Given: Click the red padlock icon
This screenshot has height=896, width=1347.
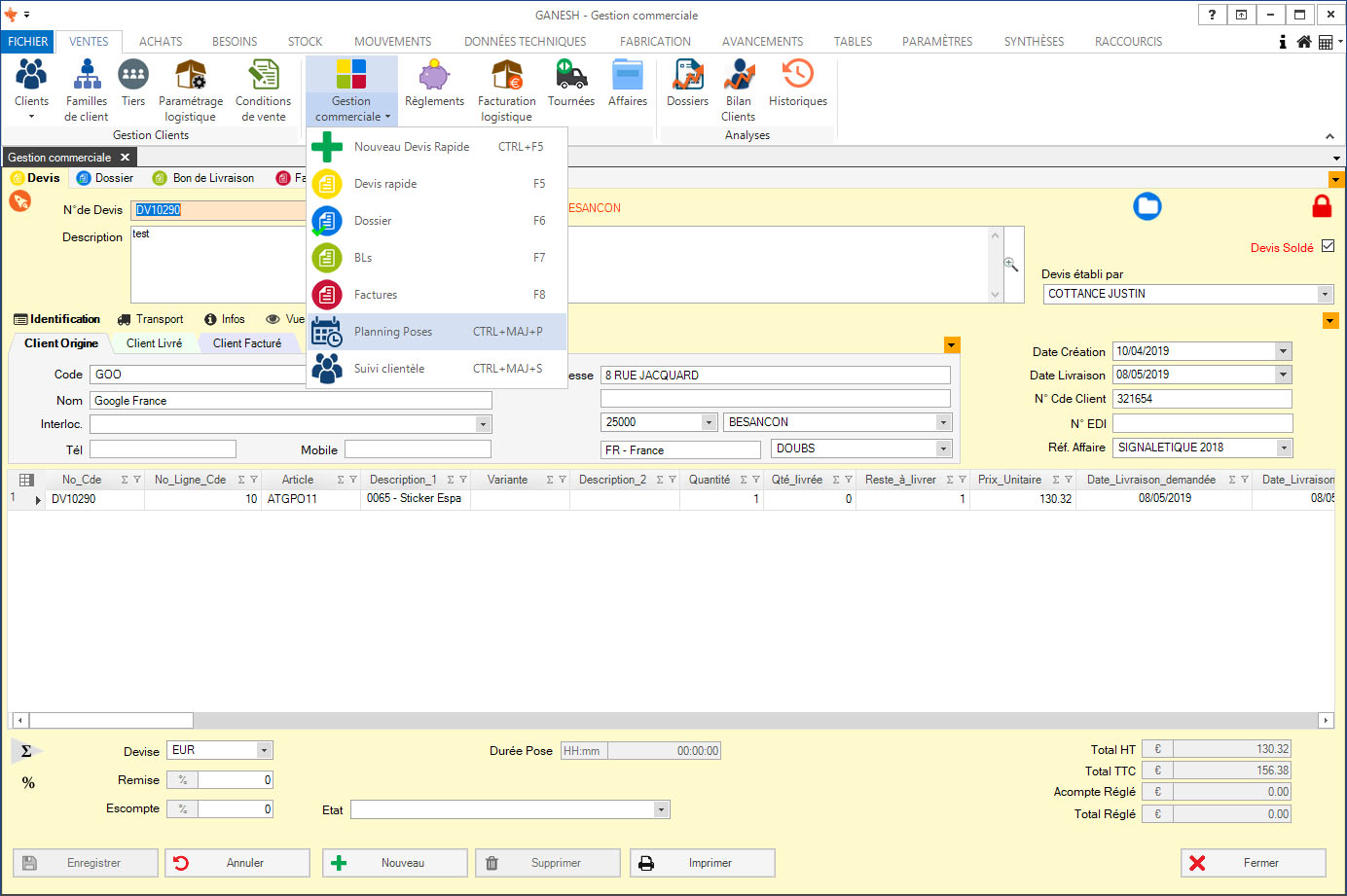Looking at the screenshot, I should coord(1321,206).
